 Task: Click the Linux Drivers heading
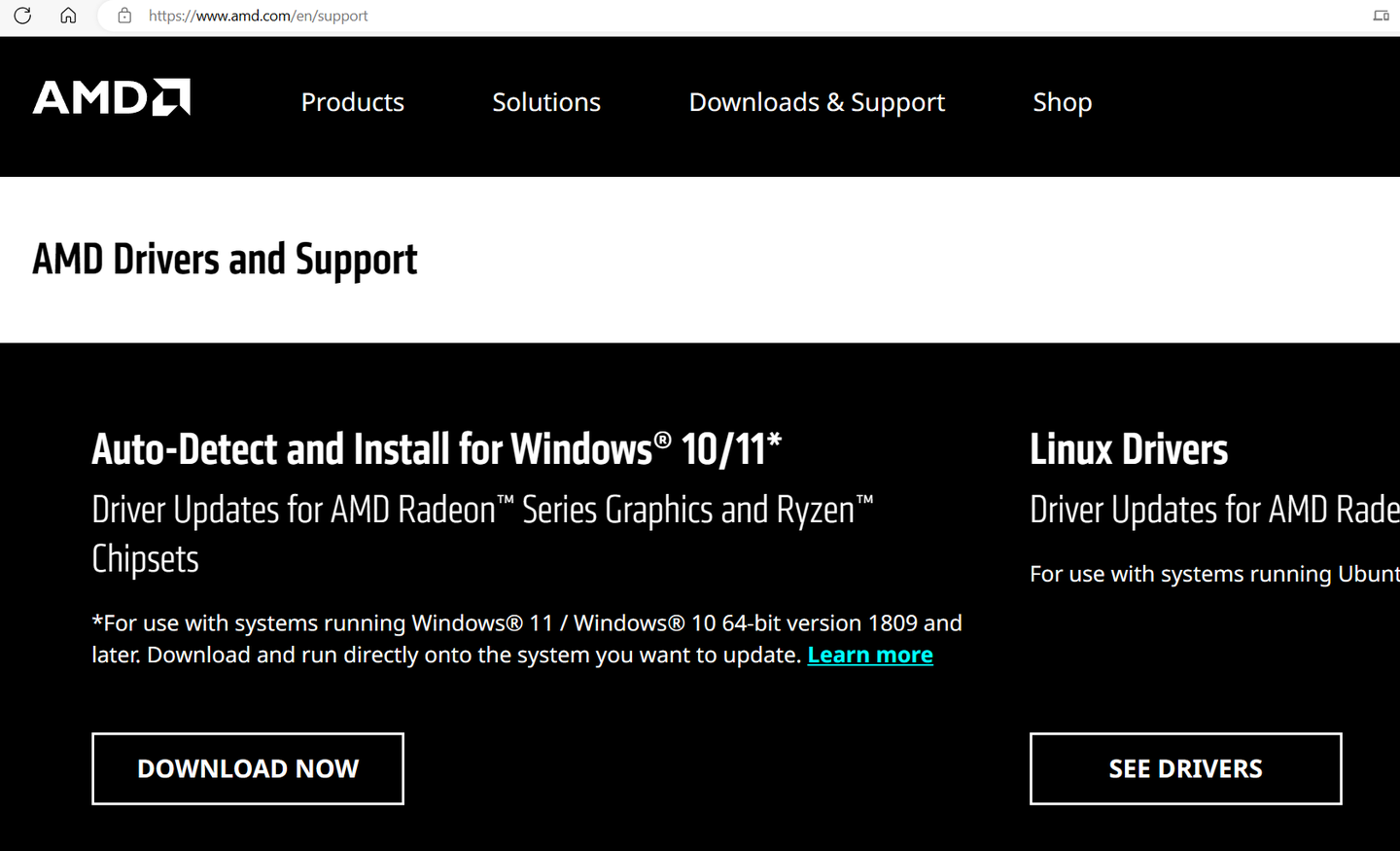(1129, 449)
